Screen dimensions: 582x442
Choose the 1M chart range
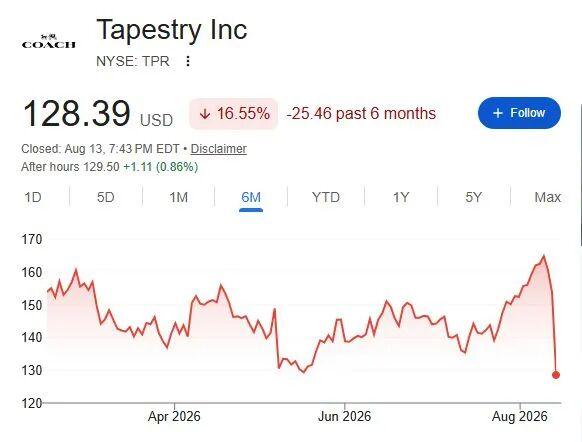tap(179, 197)
